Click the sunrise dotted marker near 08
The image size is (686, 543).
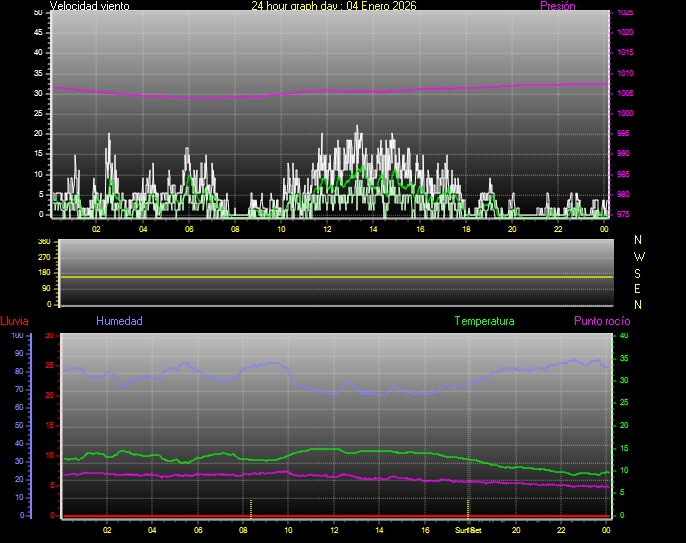coord(251,507)
